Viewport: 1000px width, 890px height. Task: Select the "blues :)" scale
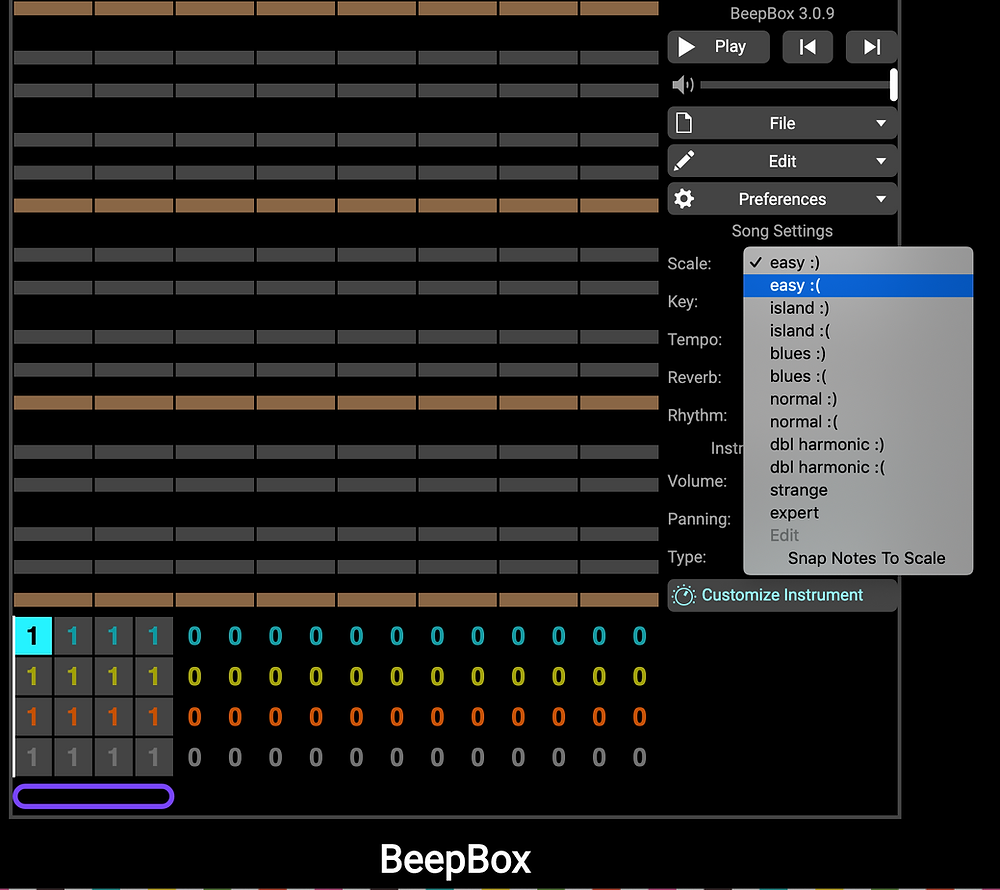tap(858, 354)
